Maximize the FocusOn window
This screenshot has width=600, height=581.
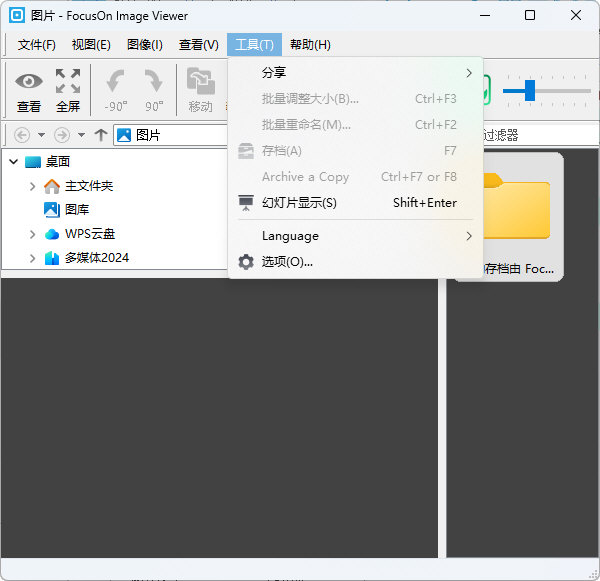pyautogui.click(x=530, y=15)
